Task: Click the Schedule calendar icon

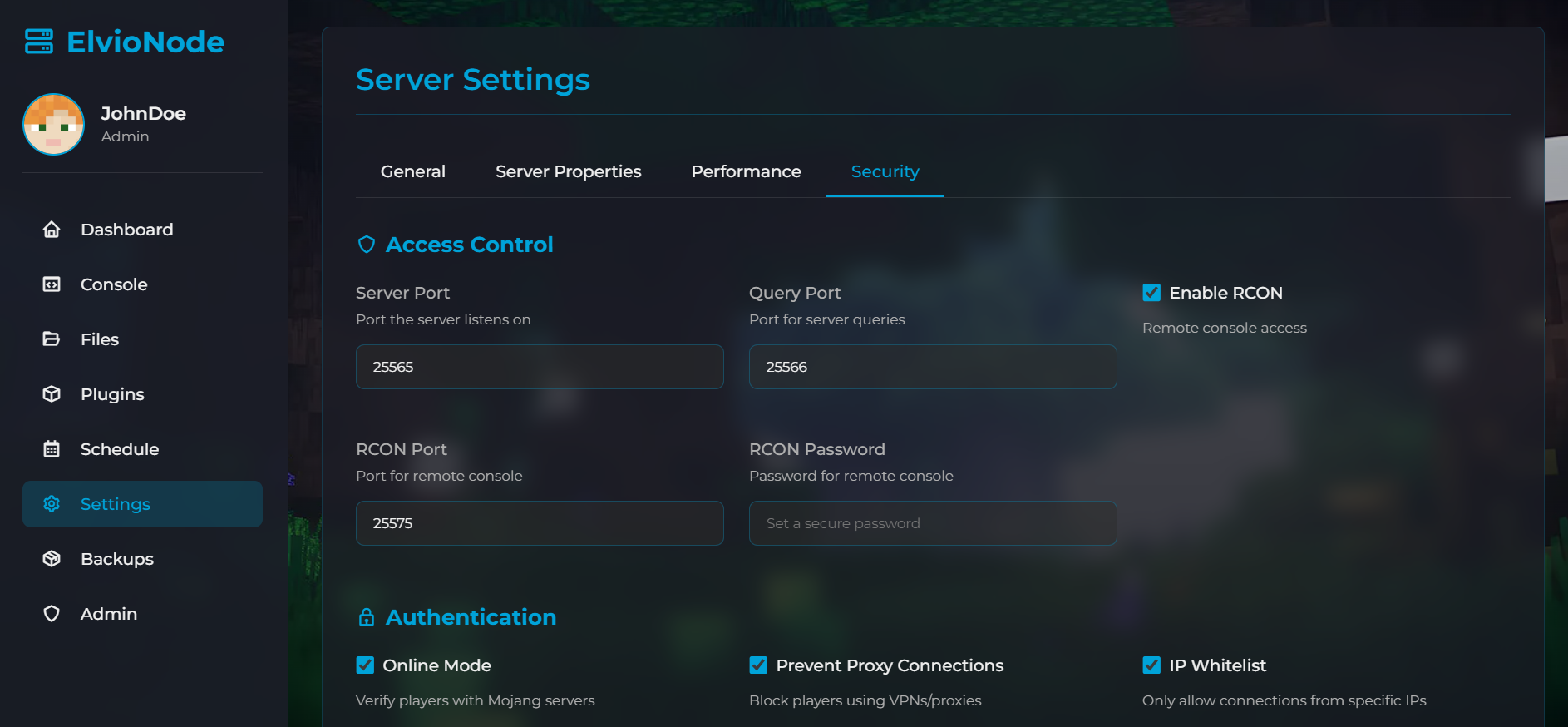Action: pyautogui.click(x=52, y=449)
